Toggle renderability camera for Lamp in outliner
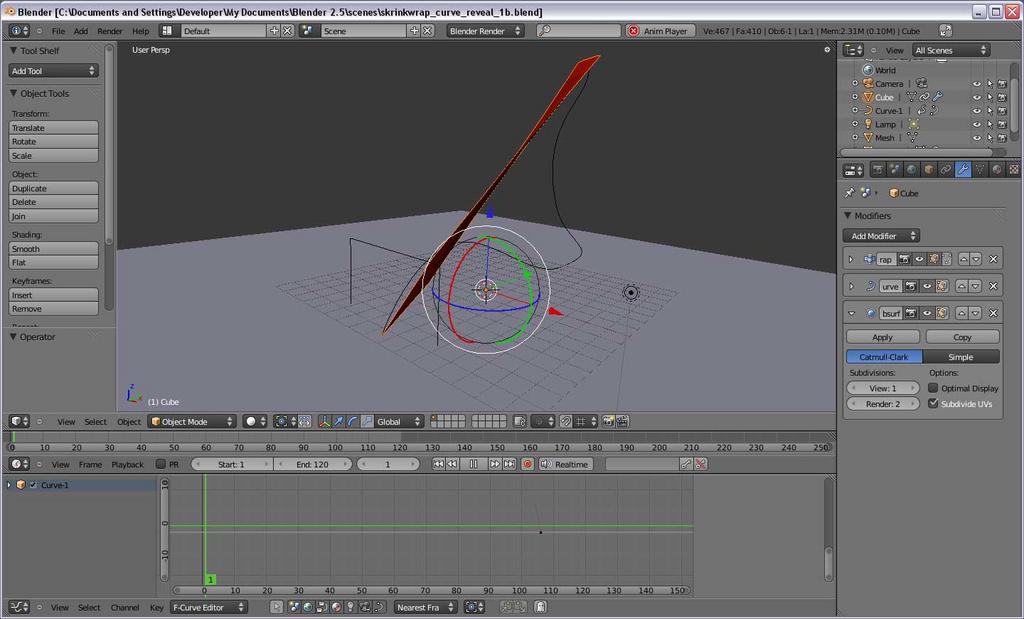 (1002, 124)
